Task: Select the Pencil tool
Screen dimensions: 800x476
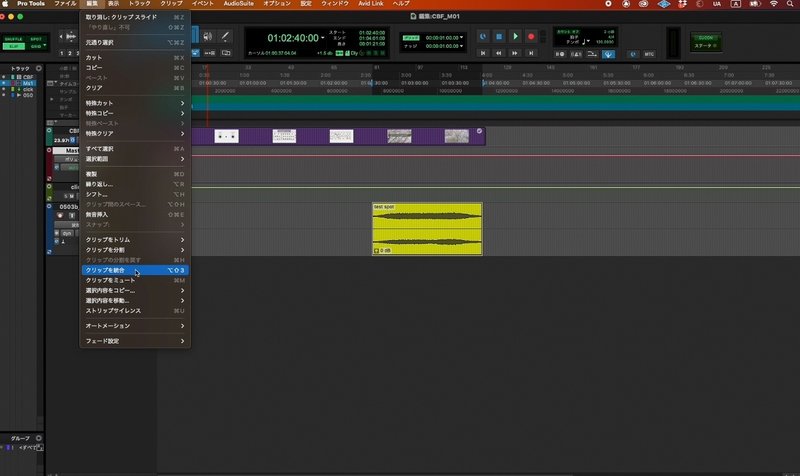Action: [225, 36]
